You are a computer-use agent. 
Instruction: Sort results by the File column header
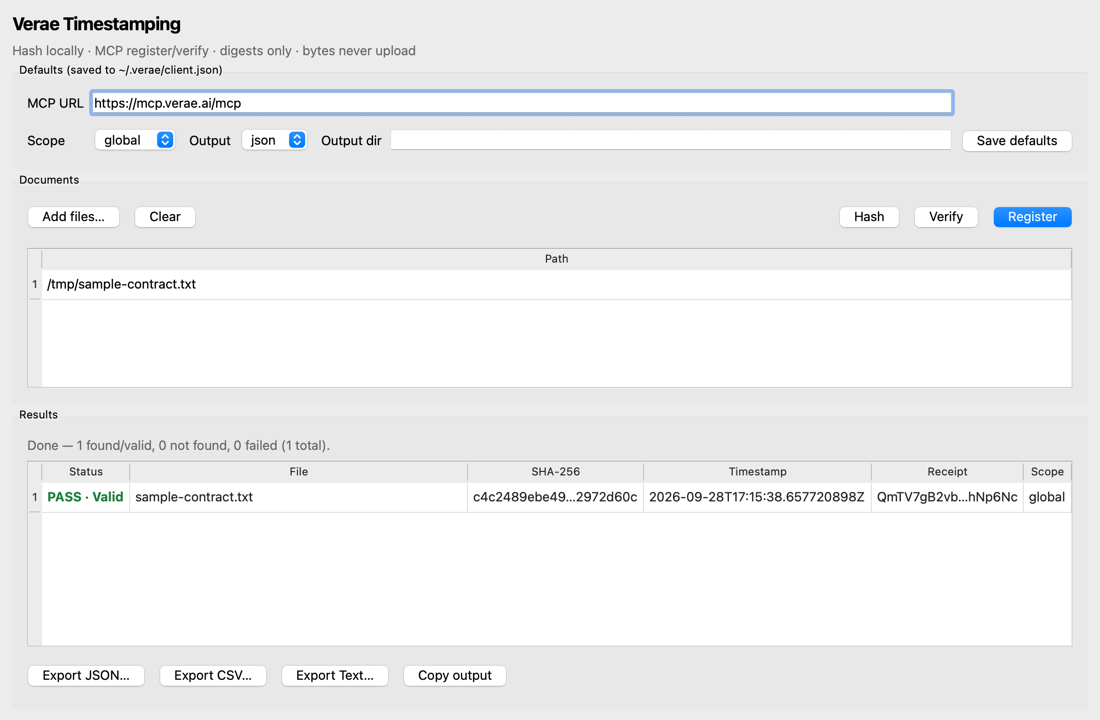coord(298,472)
